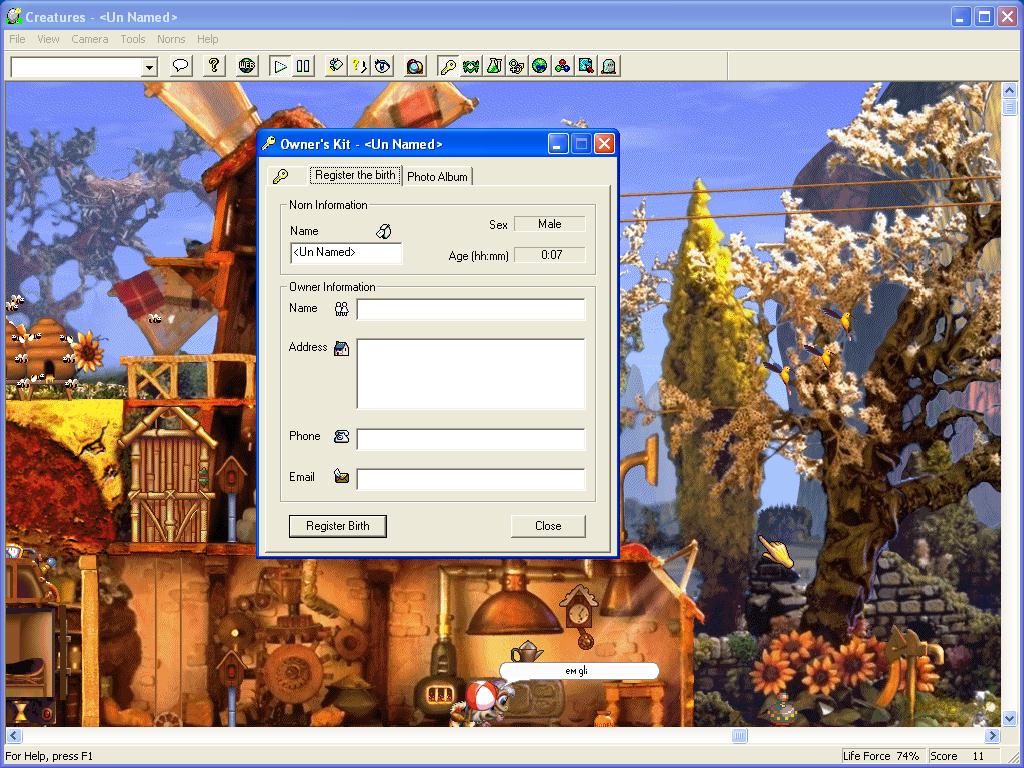Click the key icon beside the tabs

point(281,176)
